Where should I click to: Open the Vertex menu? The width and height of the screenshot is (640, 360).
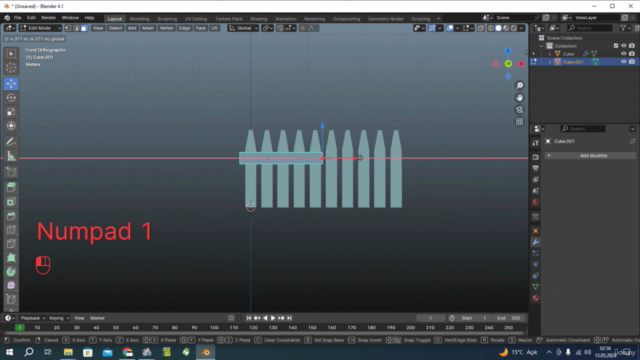tap(166, 28)
